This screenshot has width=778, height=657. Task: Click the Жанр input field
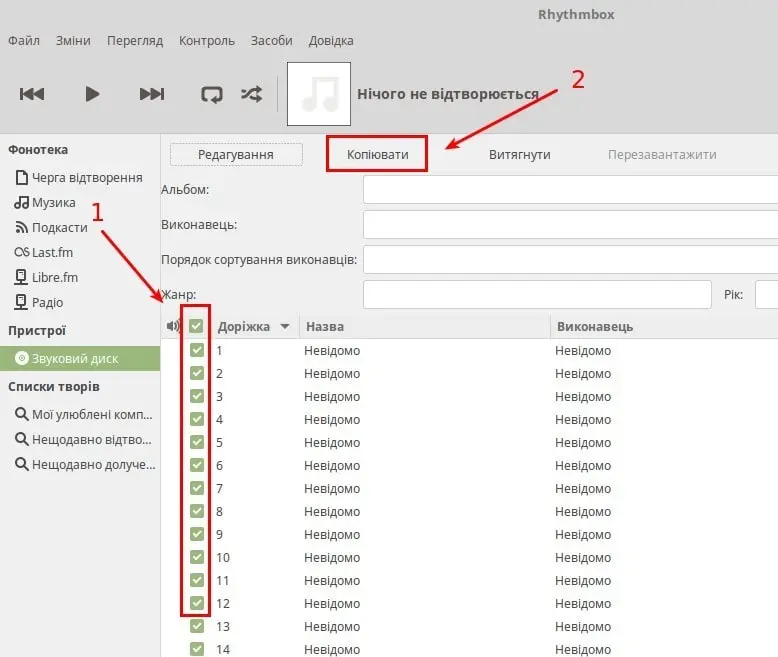click(x=537, y=294)
